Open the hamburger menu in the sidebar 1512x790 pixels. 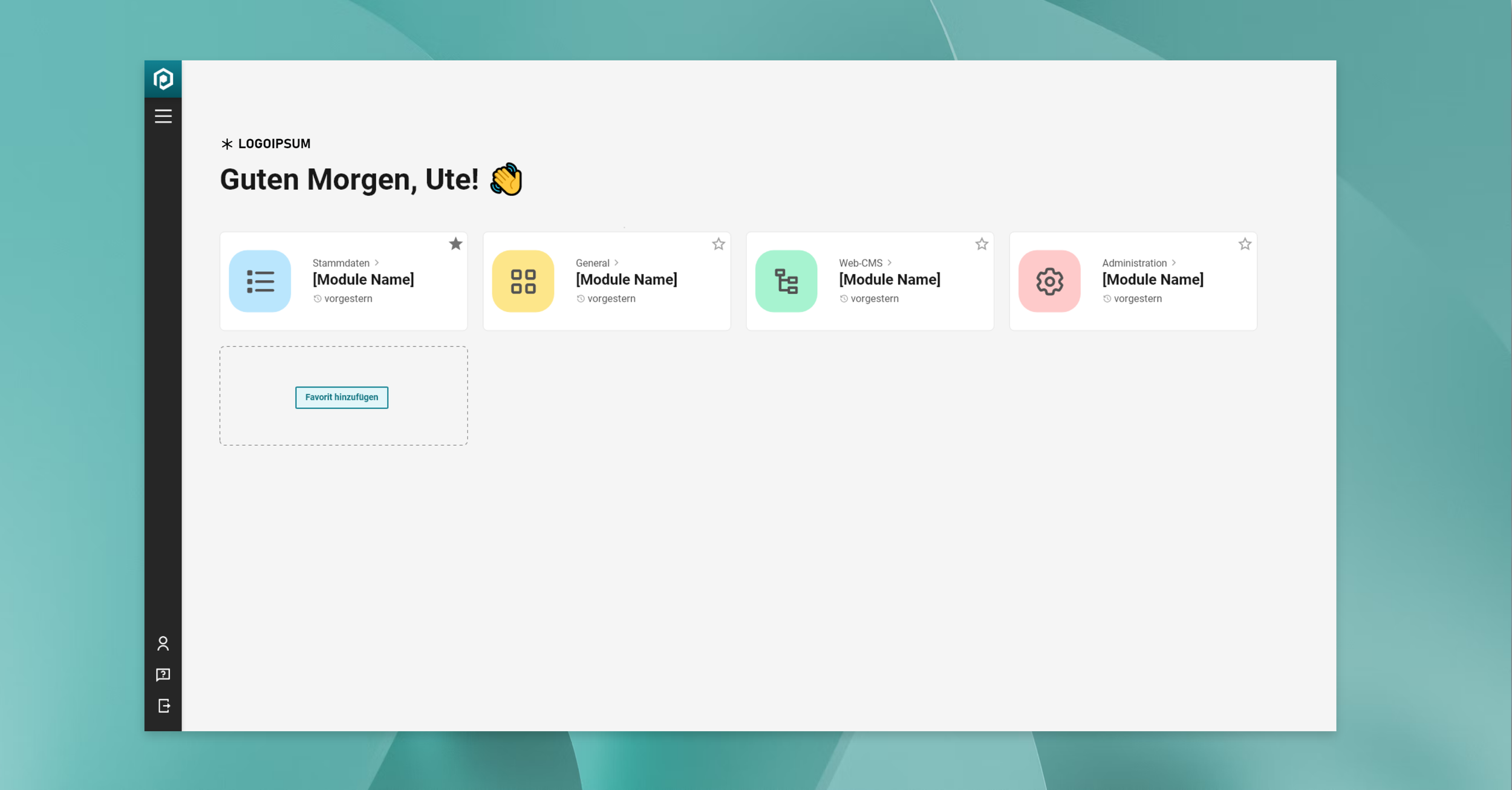pyautogui.click(x=163, y=116)
